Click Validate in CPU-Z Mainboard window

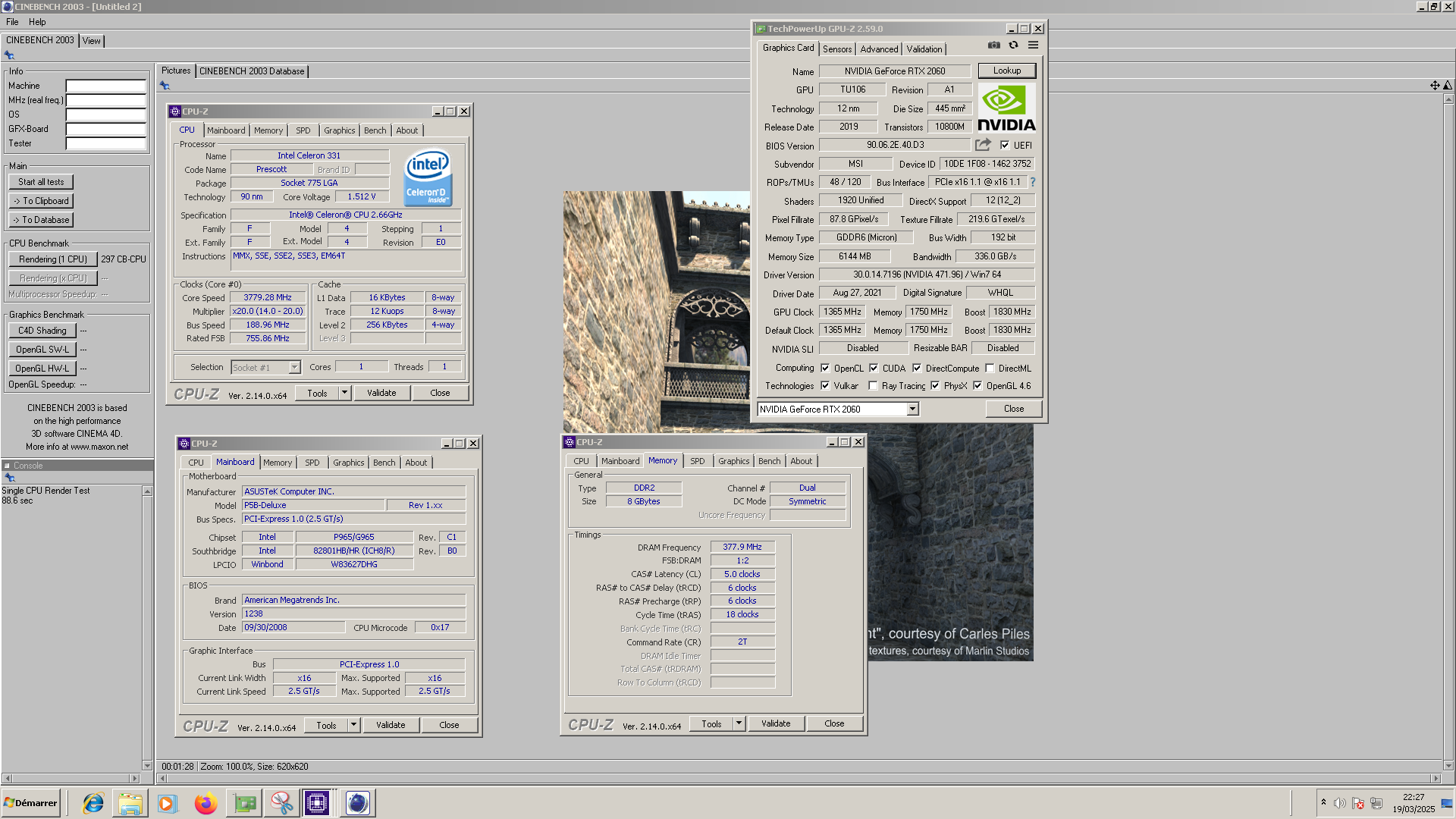(391, 725)
